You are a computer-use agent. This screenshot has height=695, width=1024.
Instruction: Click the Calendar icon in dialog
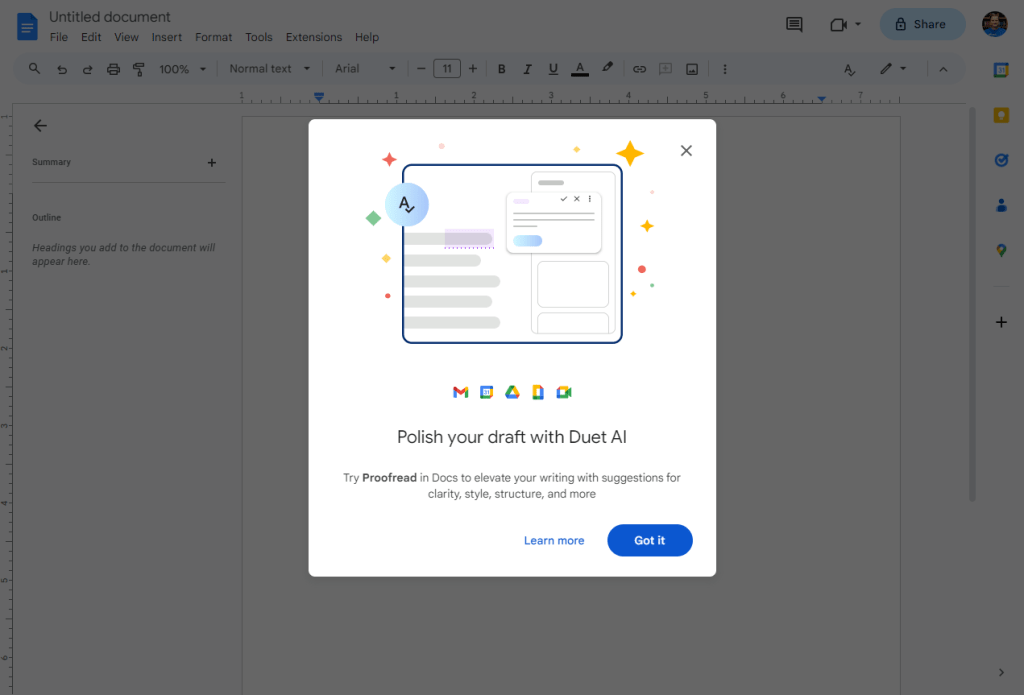point(487,392)
